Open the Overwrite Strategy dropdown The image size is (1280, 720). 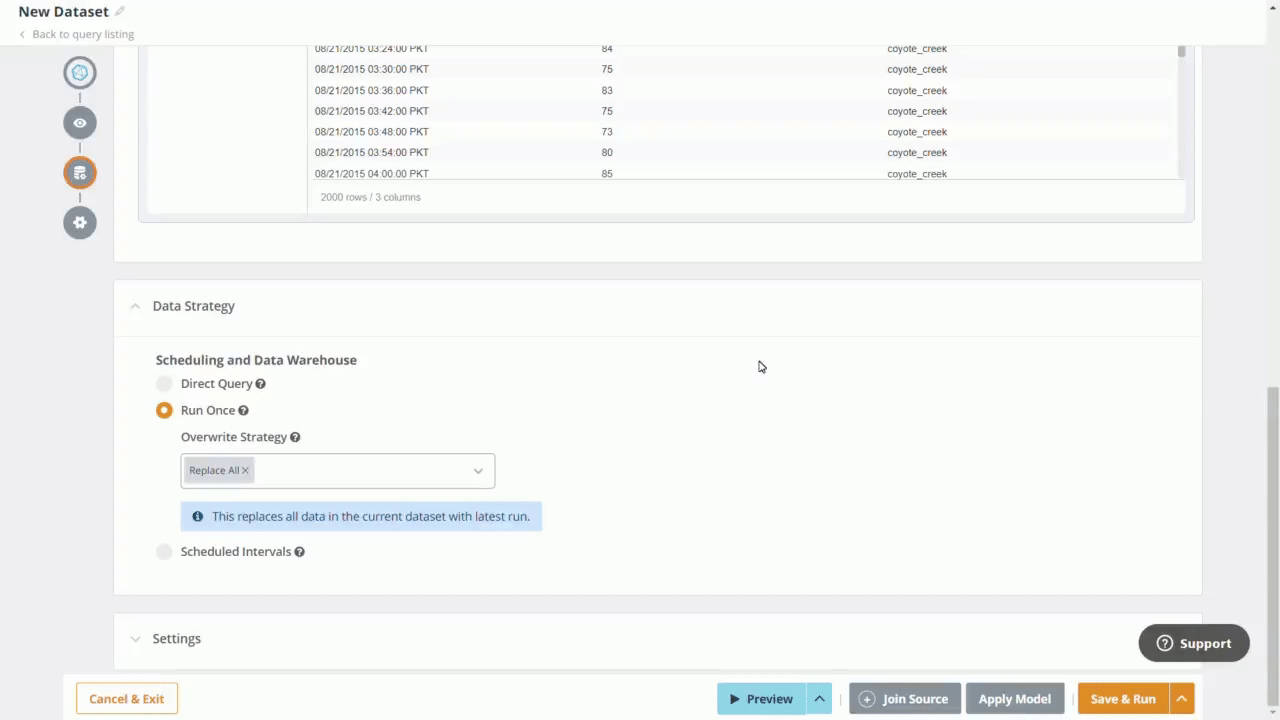(477, 471)
